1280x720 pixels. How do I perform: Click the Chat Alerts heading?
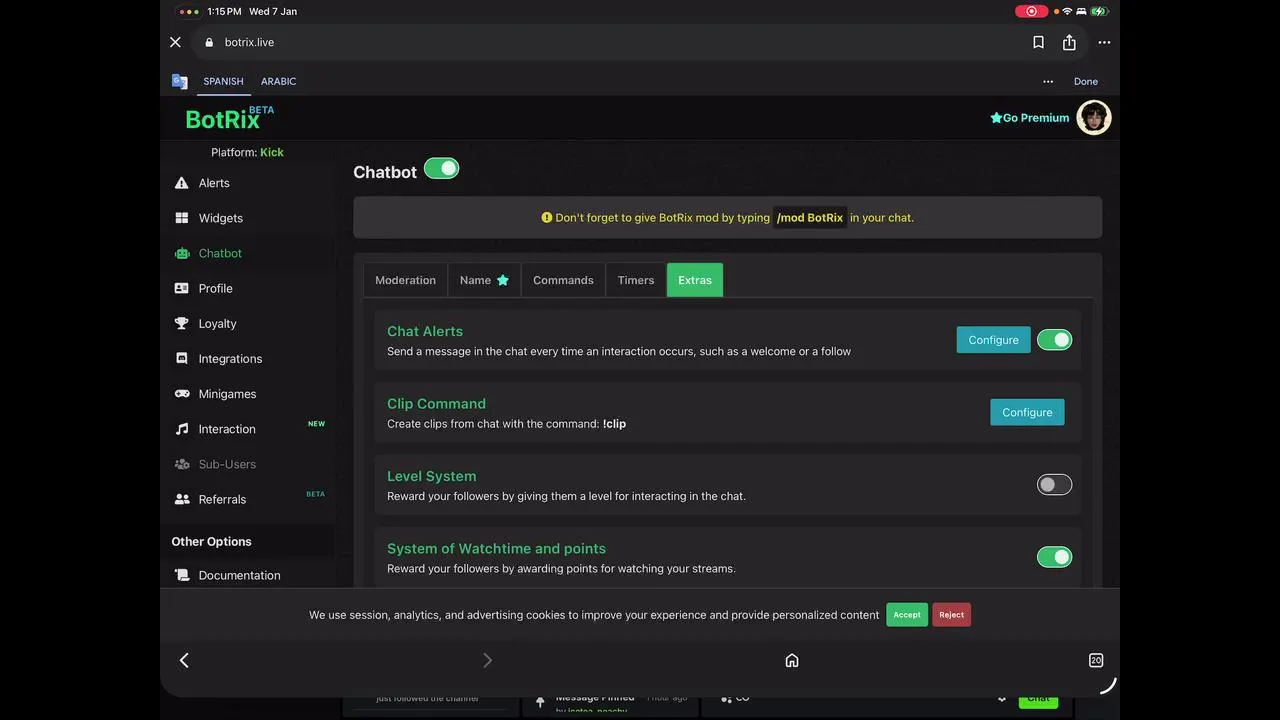(x=425, y=331)
